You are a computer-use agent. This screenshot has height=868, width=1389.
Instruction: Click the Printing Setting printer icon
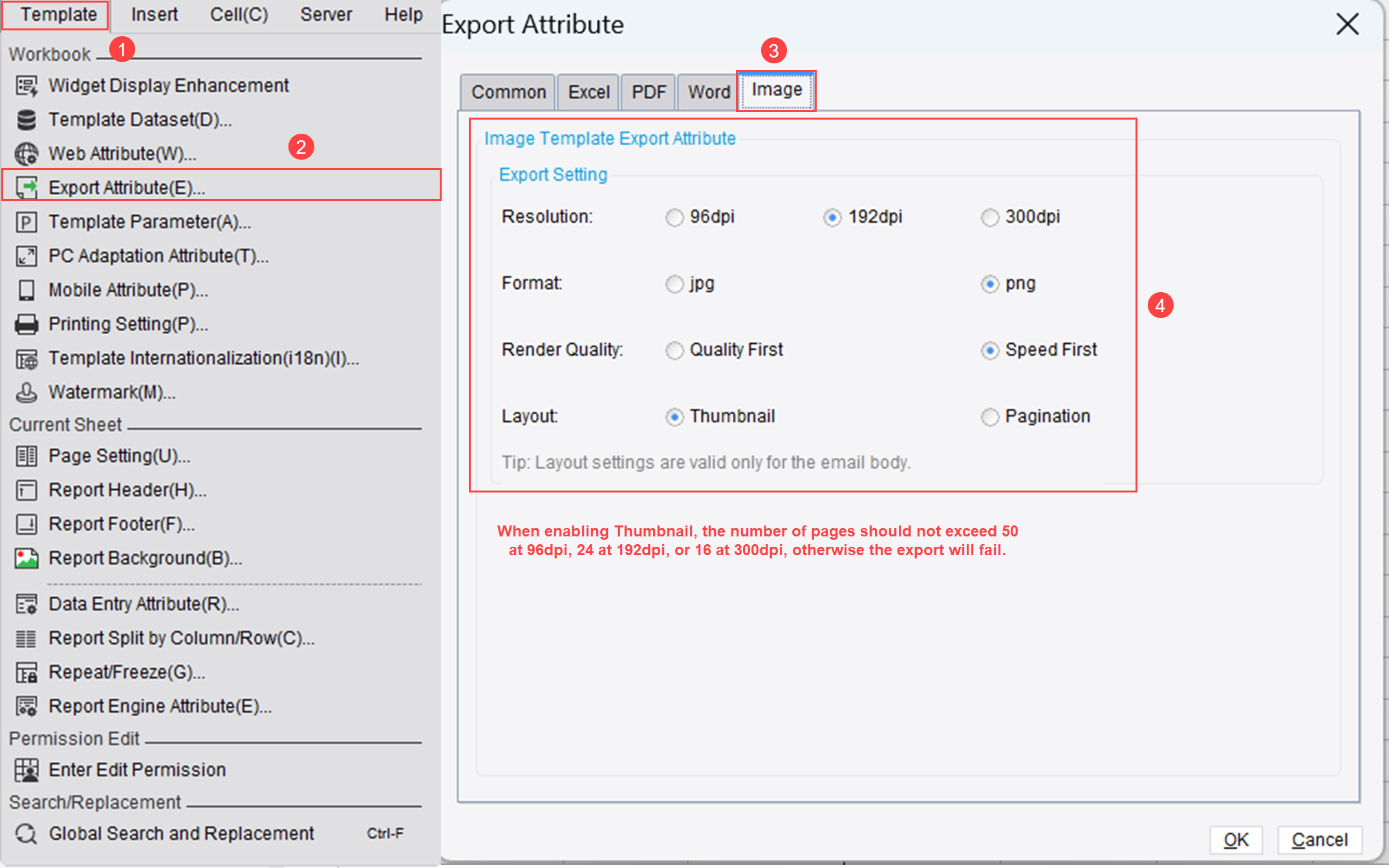(x=26, y=324)
